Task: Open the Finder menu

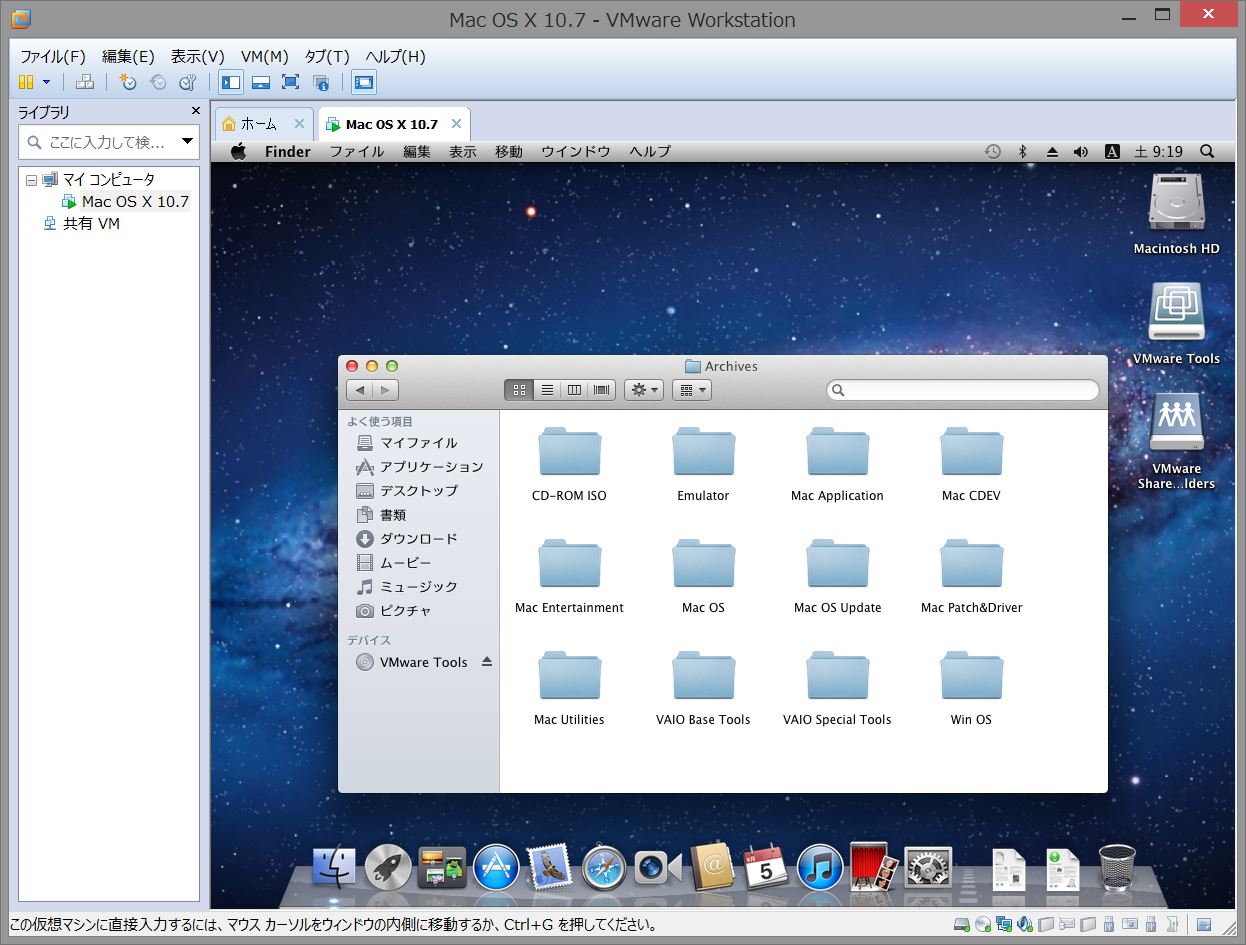Action: 287,152
